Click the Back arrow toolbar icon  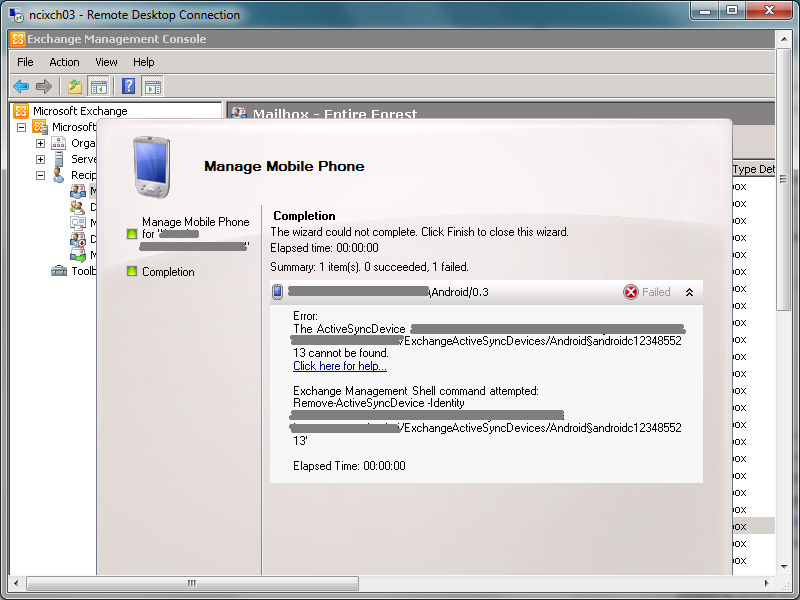coord(21,86)
